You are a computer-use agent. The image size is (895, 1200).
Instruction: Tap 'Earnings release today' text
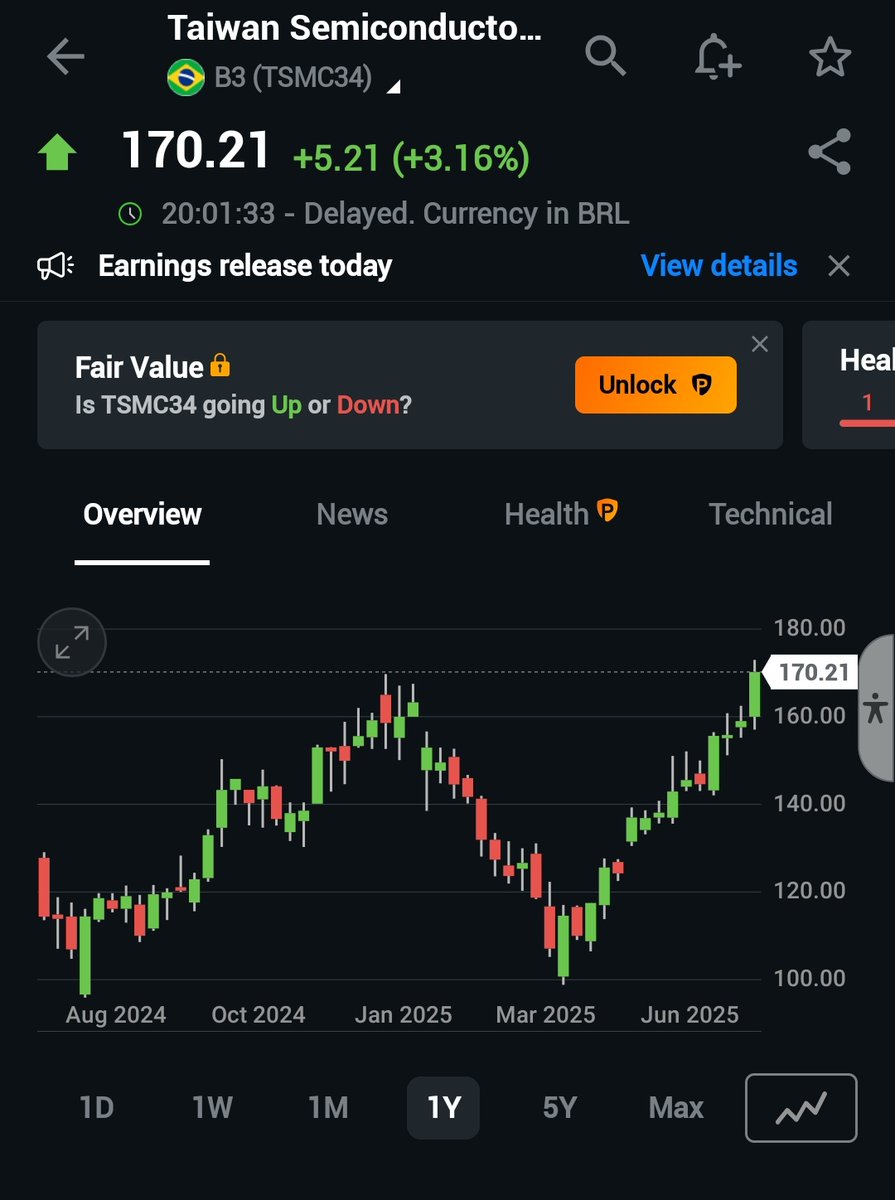245,266
